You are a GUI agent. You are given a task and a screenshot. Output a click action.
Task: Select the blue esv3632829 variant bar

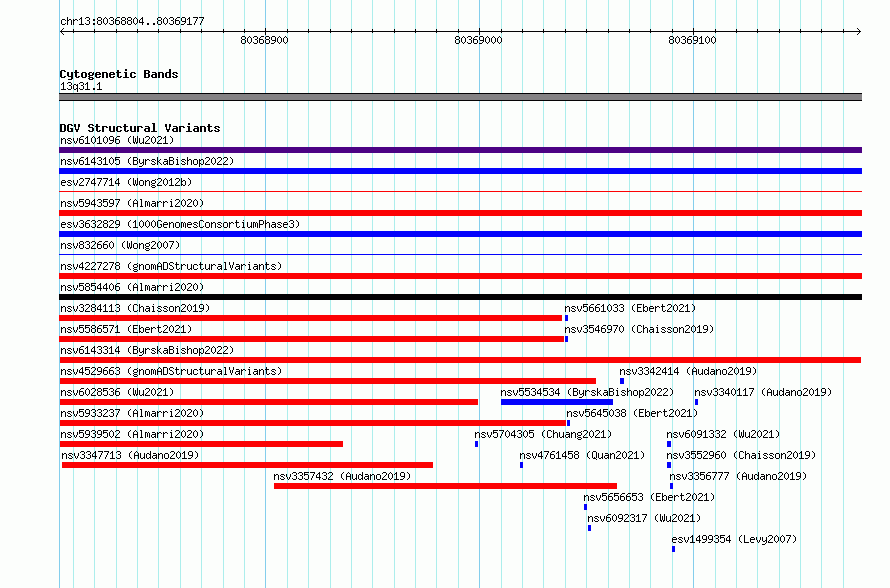click(460, 234)
